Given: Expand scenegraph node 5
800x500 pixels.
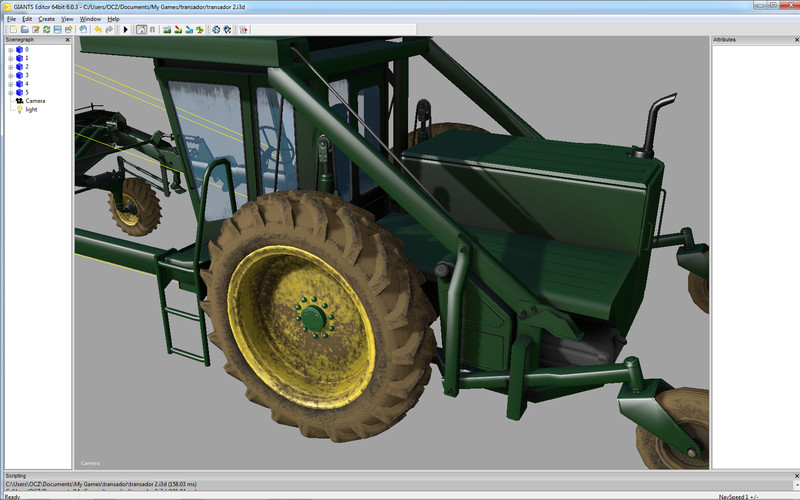Looking at the screenshot, I should pyautogui.click(x=10, y=92).
